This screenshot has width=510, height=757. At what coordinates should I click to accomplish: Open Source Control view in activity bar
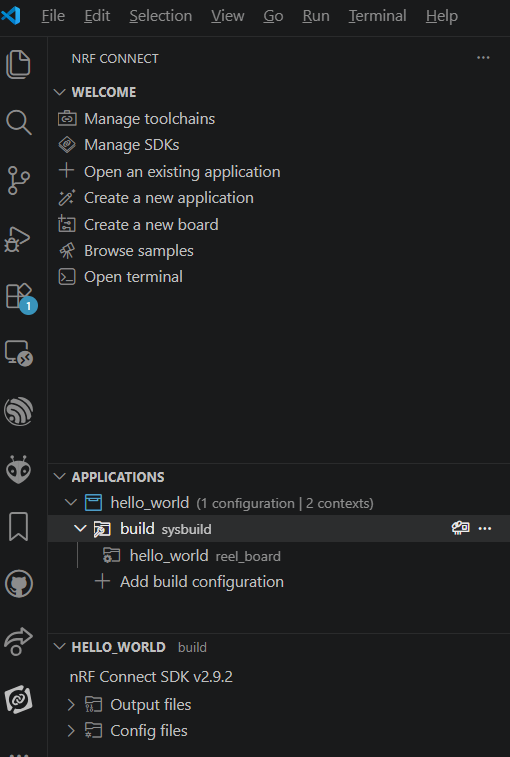[x=18, y=181]
